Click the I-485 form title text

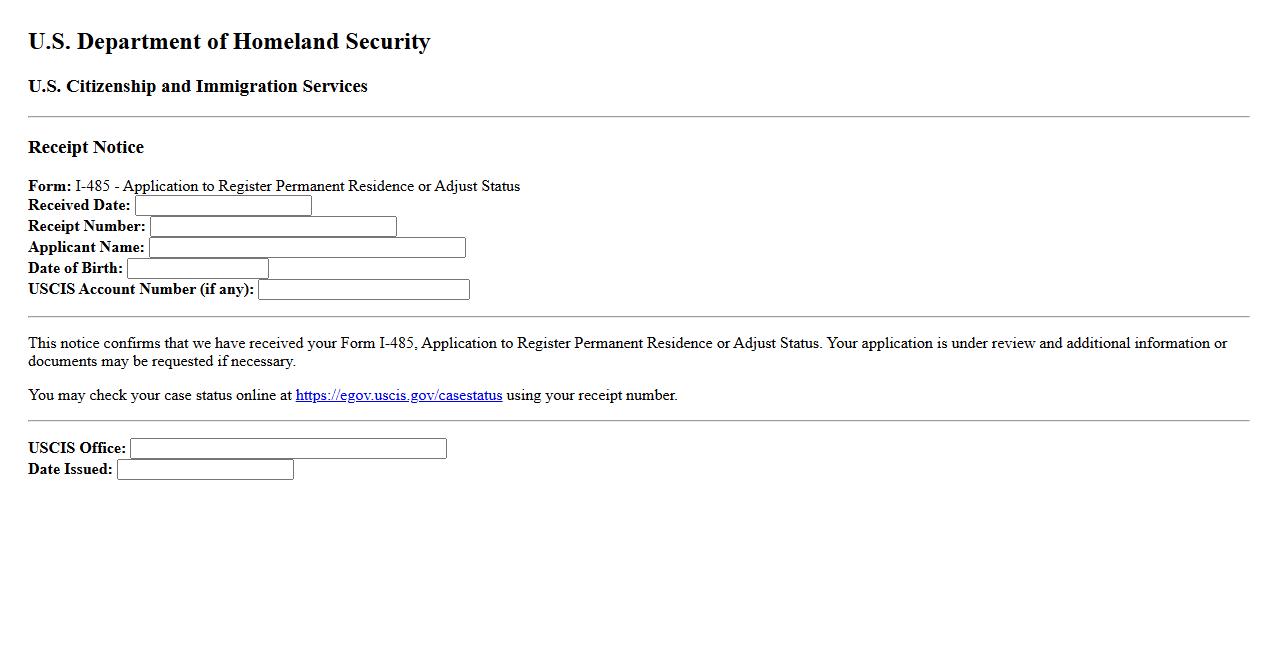coord(297,187)
